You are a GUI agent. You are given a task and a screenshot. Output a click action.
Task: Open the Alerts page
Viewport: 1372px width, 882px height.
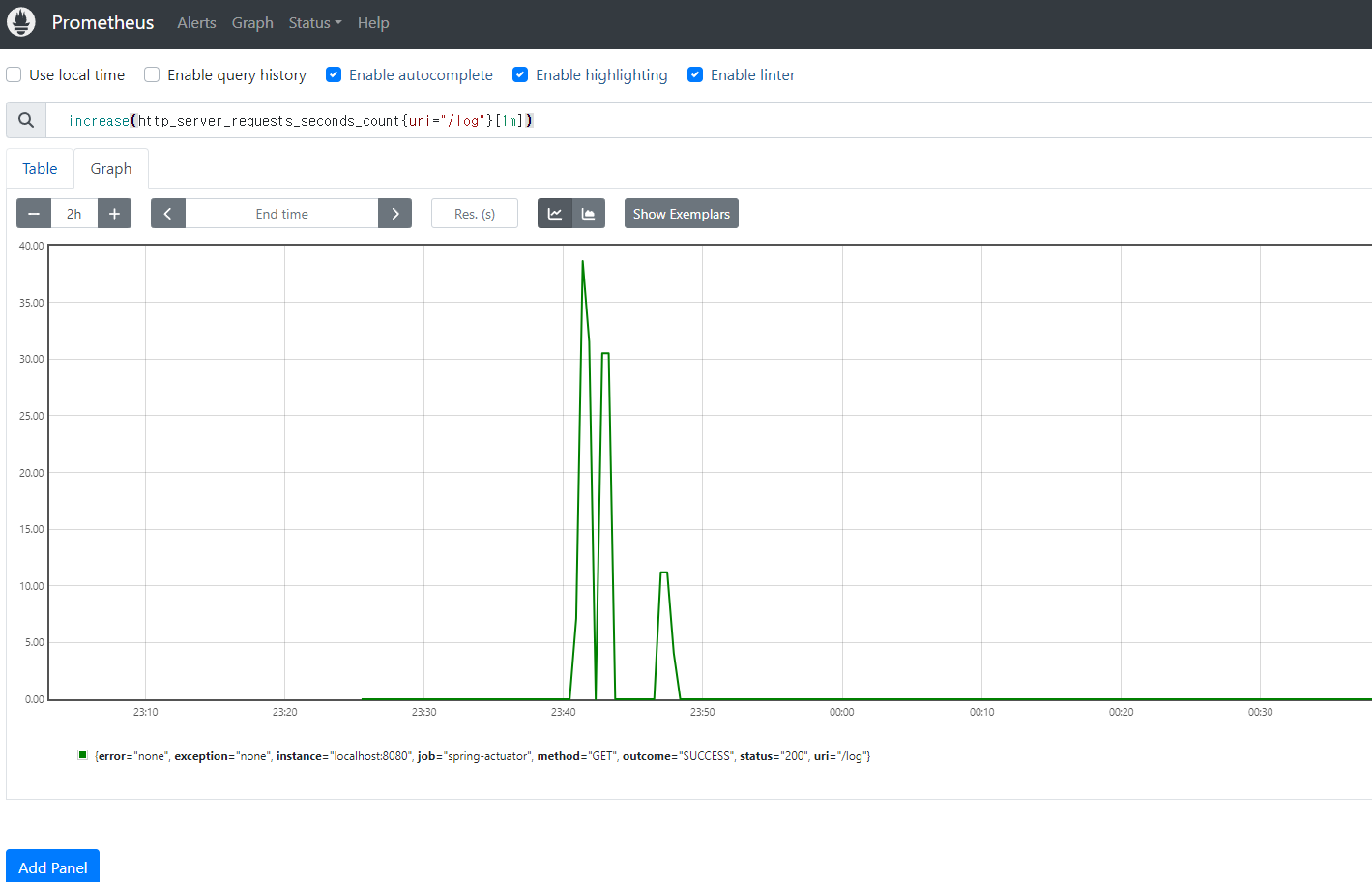point(196,22)
